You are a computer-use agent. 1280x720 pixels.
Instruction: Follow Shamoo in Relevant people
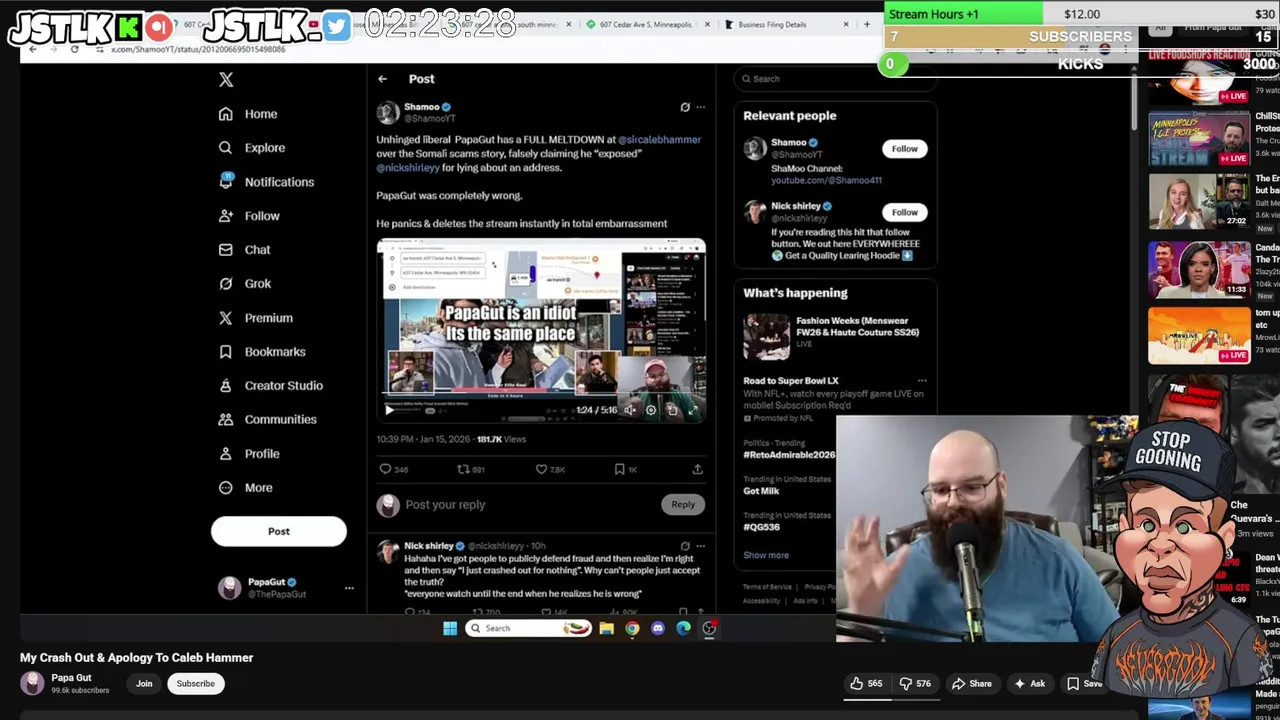904,149
